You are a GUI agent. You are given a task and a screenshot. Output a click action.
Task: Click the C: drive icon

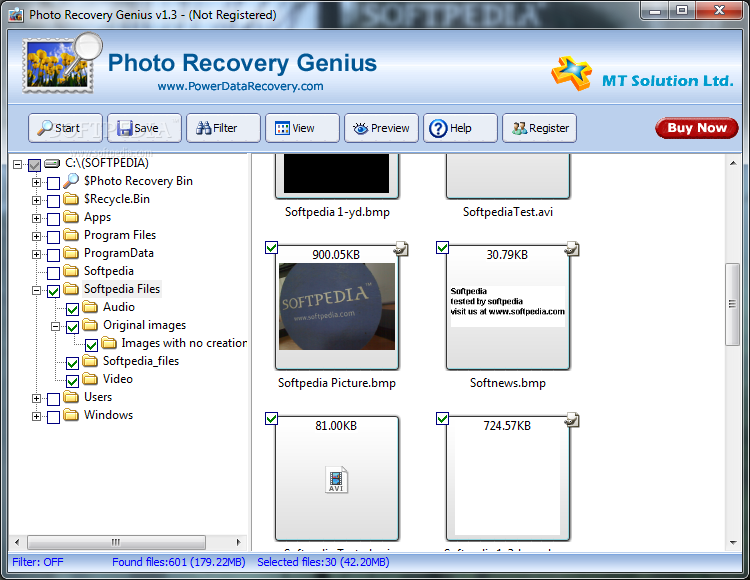pyautogui.click(x=52, y=164)
